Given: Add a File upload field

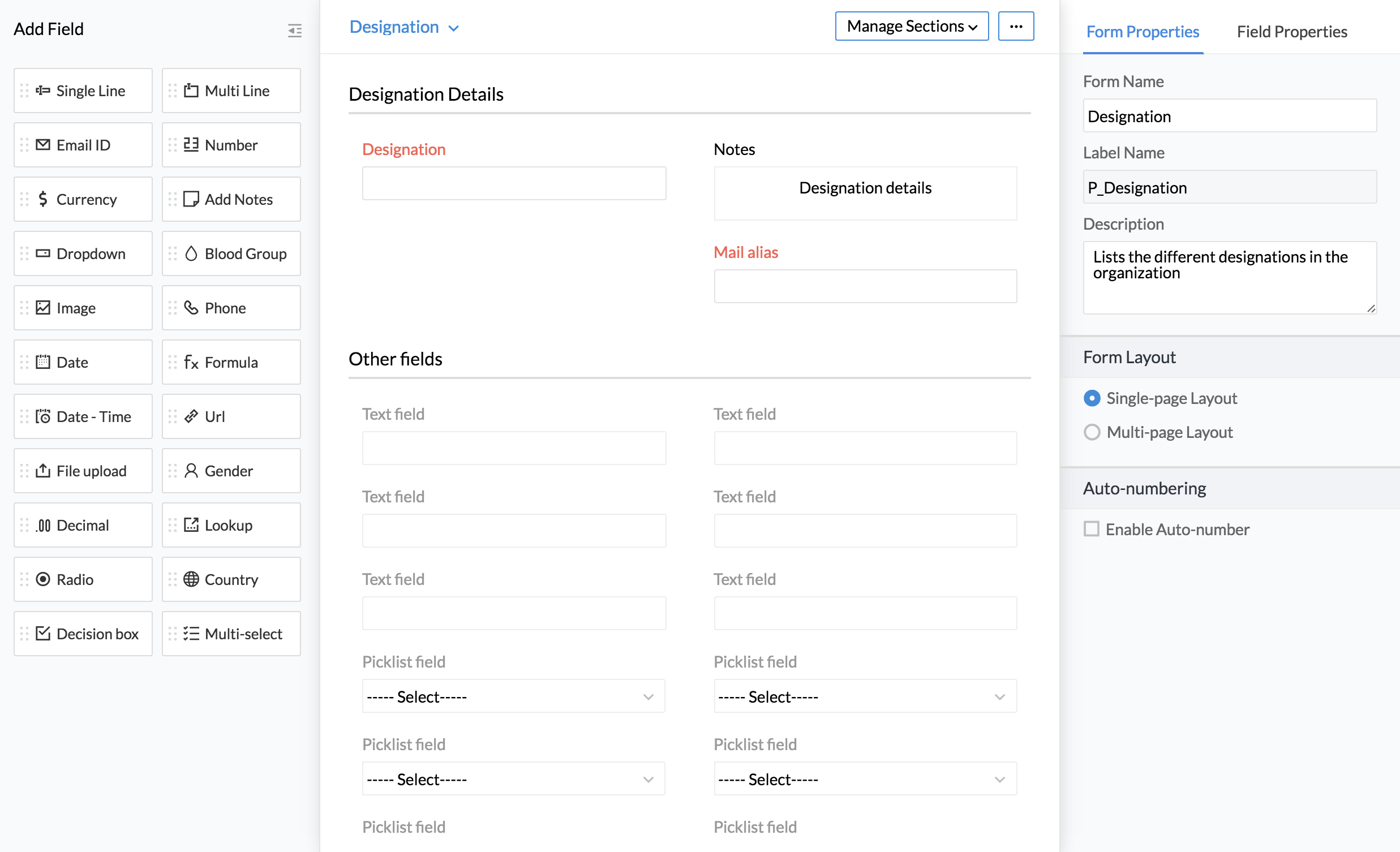Looking at the screenshot, I should click(84, 471).
